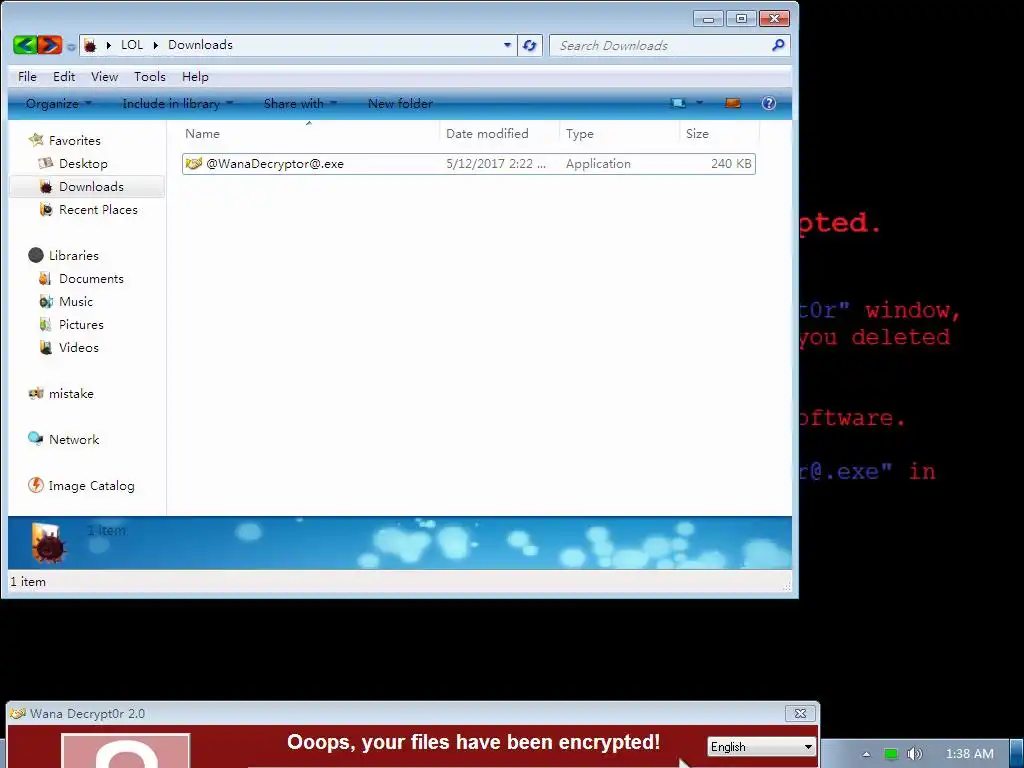1024x768 pixels.
Task: Click Wana Decrypt0r title bar icon
Action: pyautogui.click(x=18, y=713)
